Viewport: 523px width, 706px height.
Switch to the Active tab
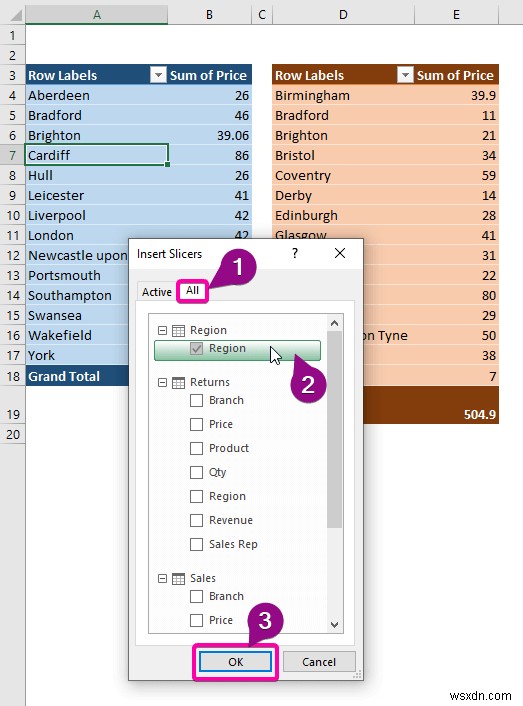pyautogui.click(x=157, y=292)
